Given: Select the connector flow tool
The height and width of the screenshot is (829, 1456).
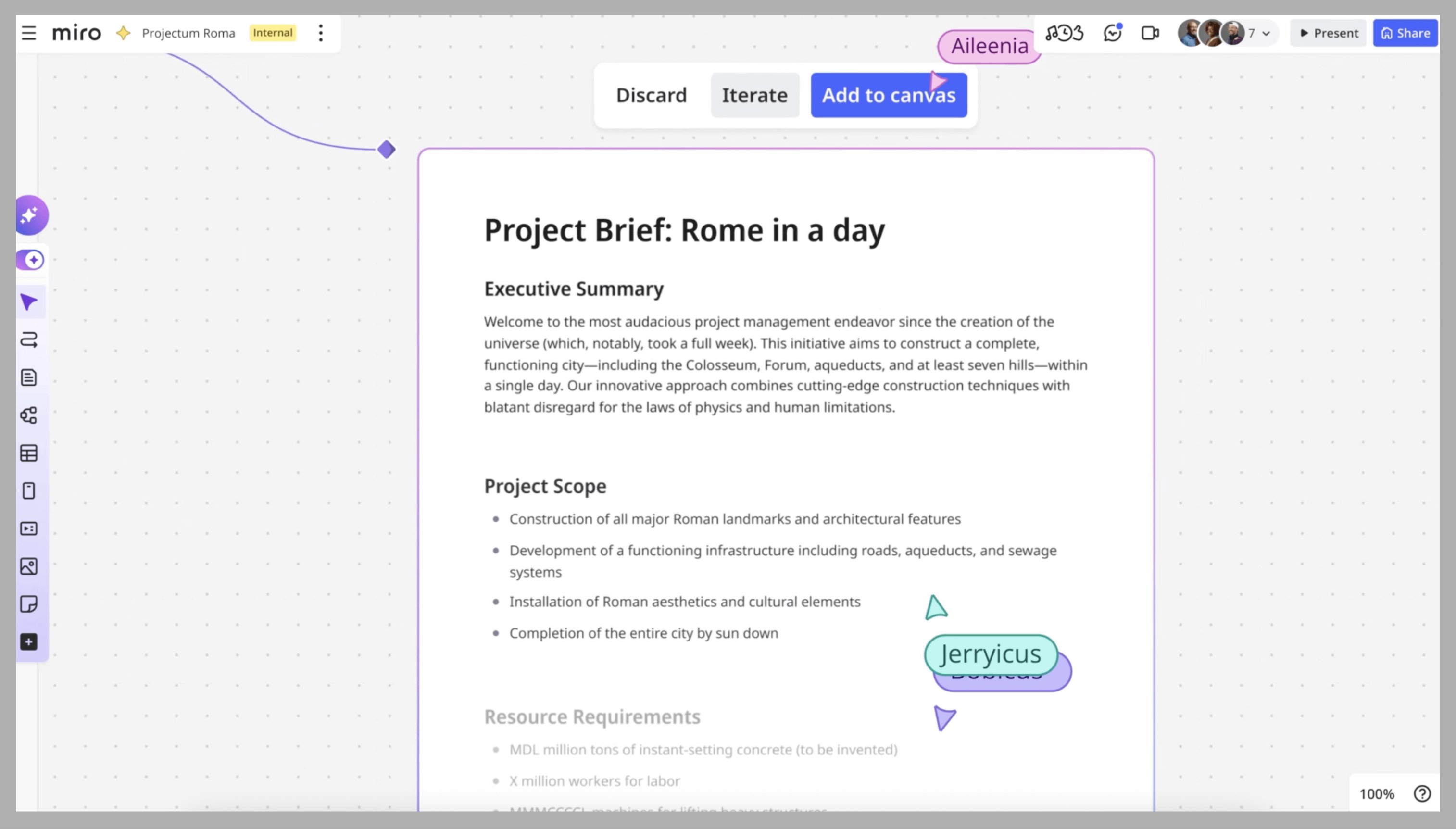Looking at the screenshot, I should click(29, 340).
